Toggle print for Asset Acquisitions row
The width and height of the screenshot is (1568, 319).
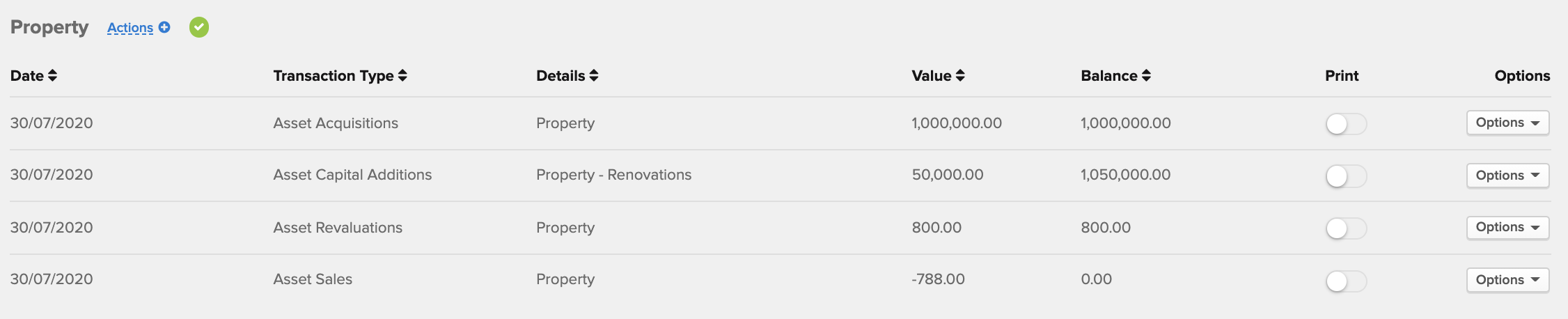1346,124
